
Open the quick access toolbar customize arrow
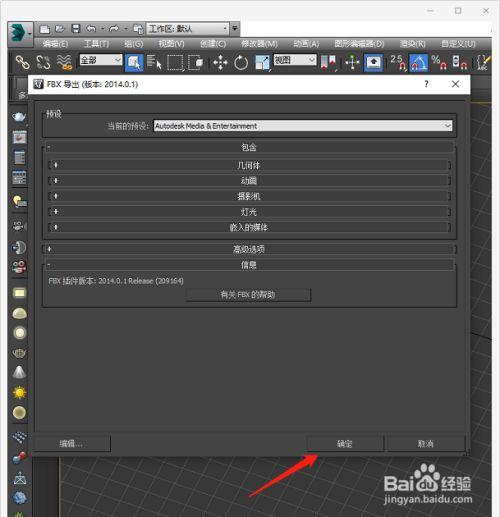coord(235,29)
